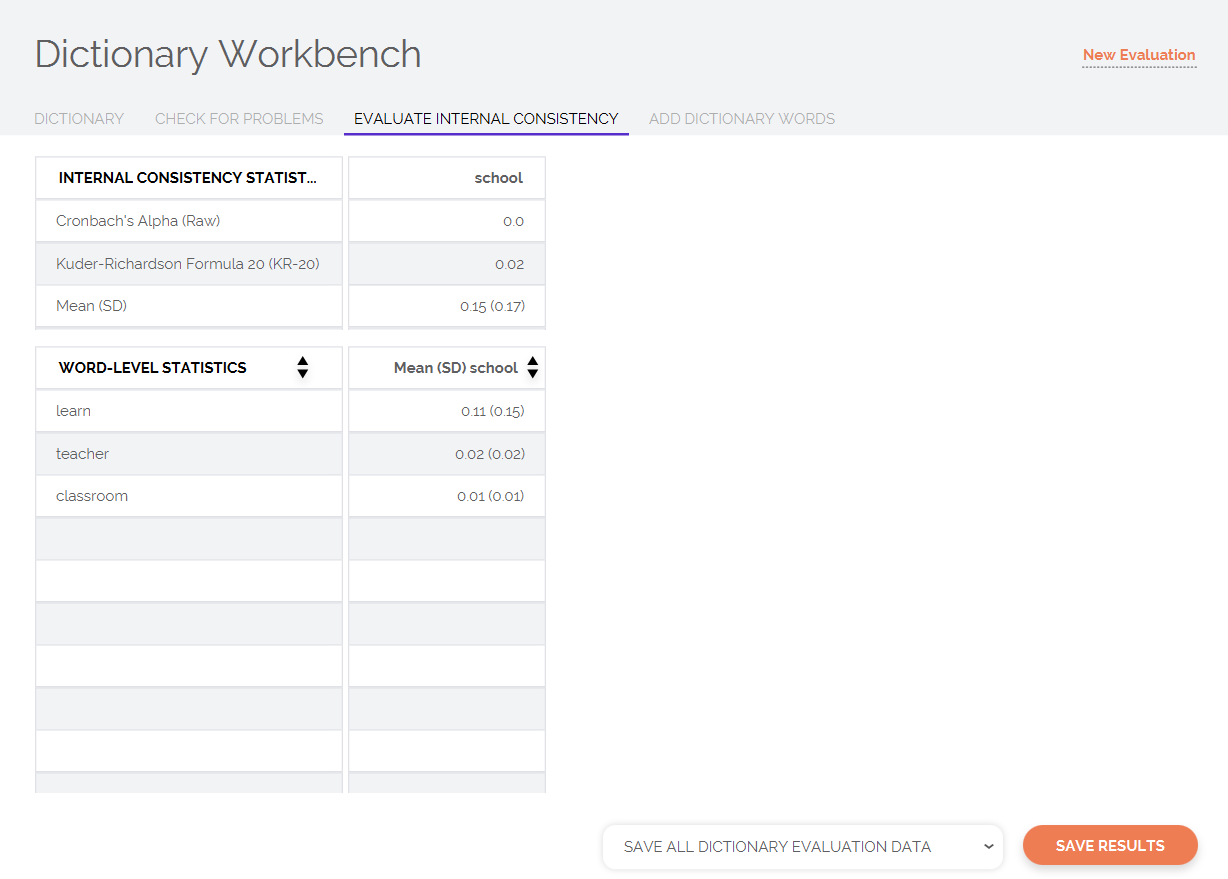Select Kuder-Richardson Formula 20 row label
This screenshot has width=1228, height=879.
click(188, 264)
